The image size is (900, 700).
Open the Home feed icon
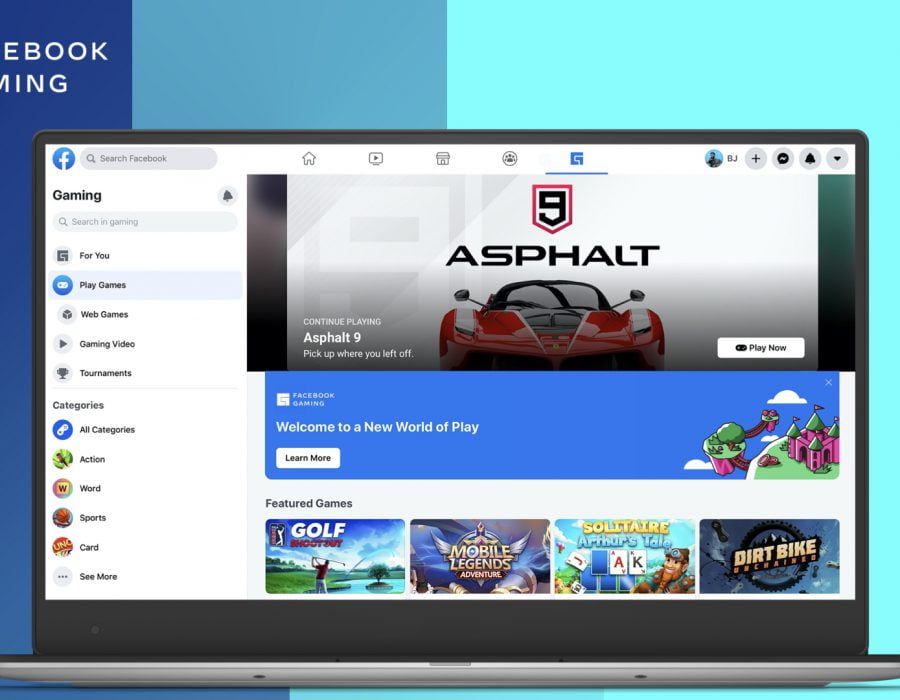point(309,159)
